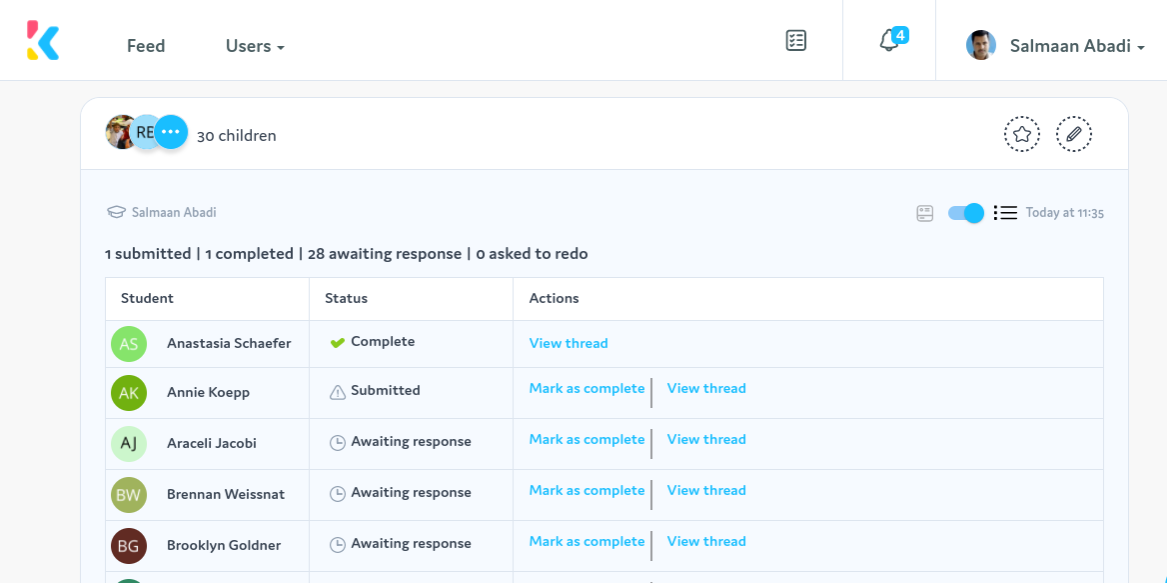The height and width of the screenshot is (583, 1167).
Task: View thread for Anastasia Schaefer
Action: click(x=569, y=343)
